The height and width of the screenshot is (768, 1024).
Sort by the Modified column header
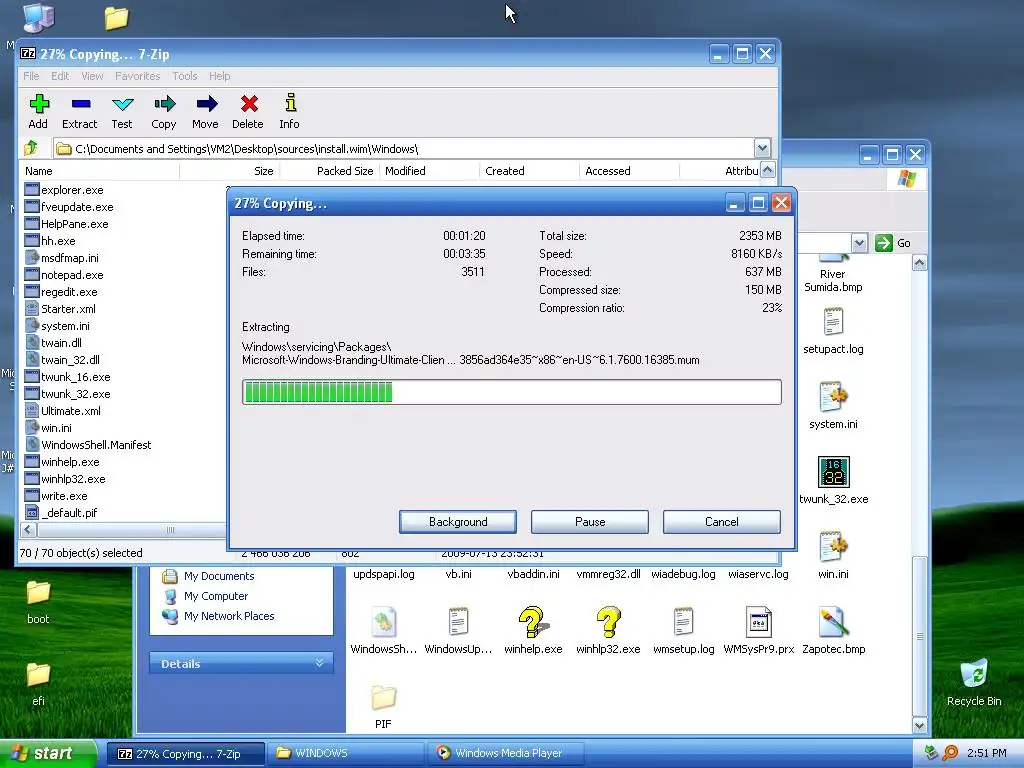429,171
